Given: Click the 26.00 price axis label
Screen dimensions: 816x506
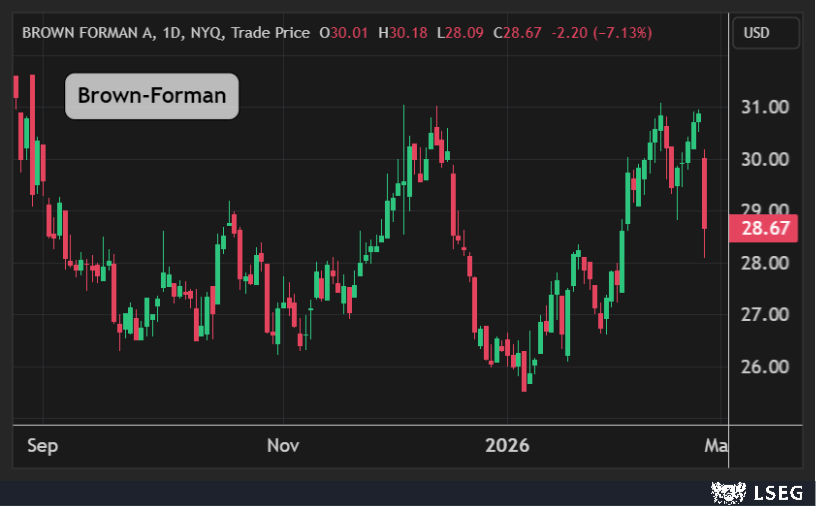Looking at the screenshot, I should (766, 367).
